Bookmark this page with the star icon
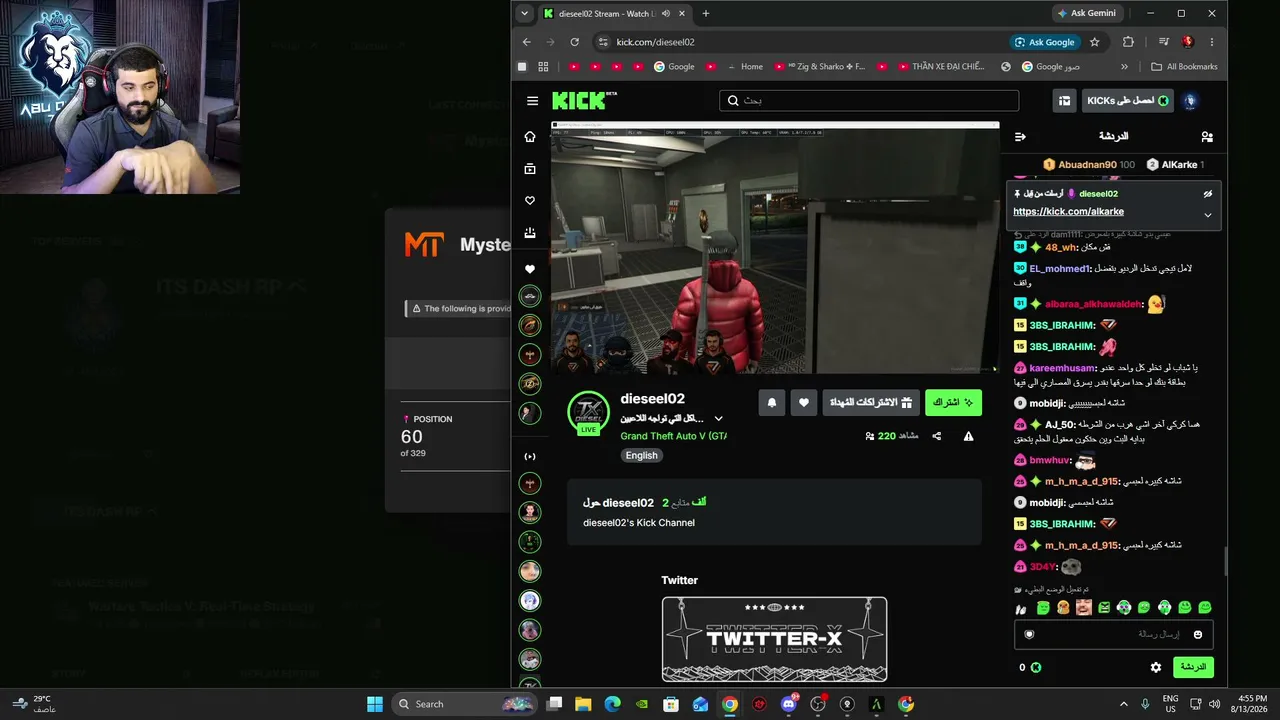Screen dimensions: 1280x720 click(1095, 42)
